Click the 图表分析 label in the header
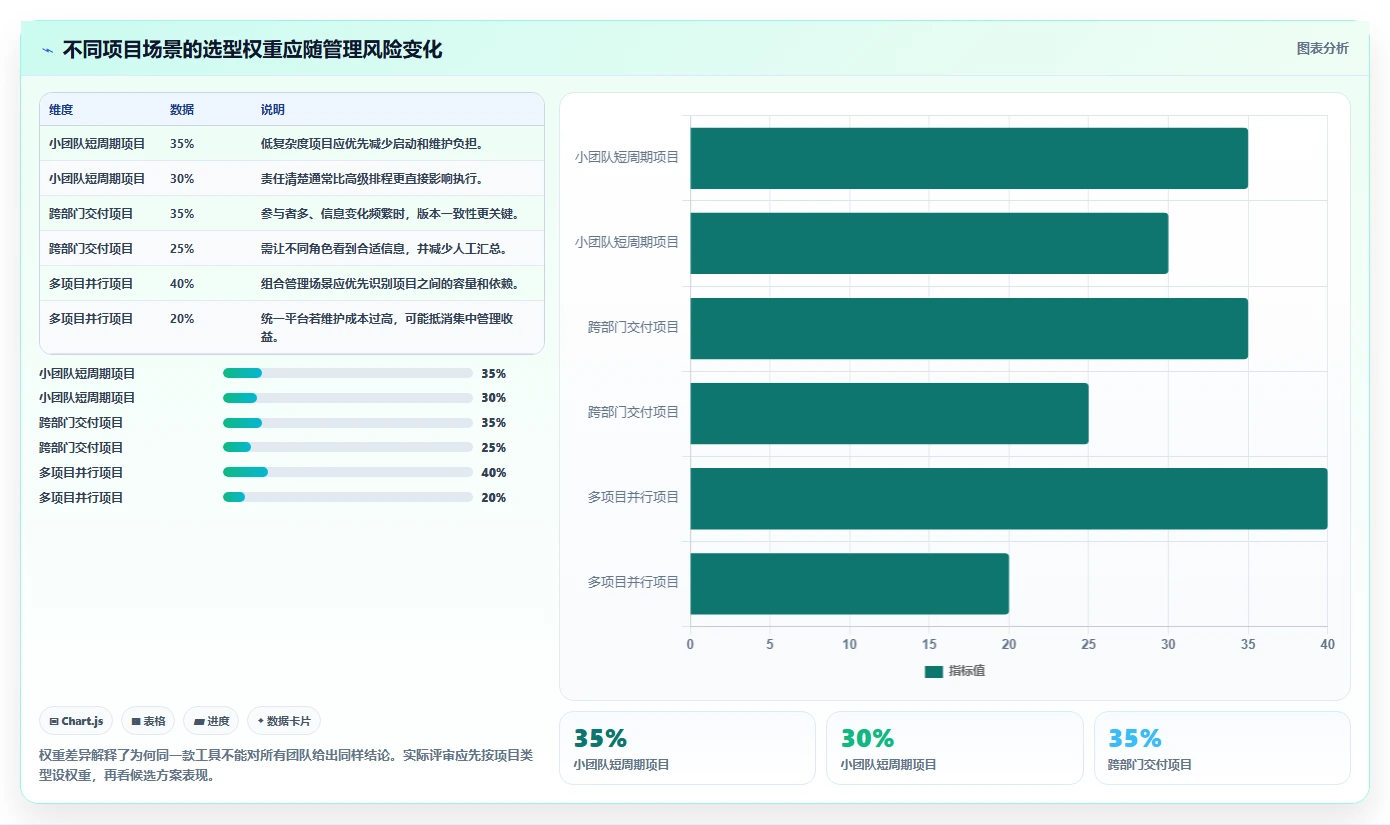 [1322, 48]
